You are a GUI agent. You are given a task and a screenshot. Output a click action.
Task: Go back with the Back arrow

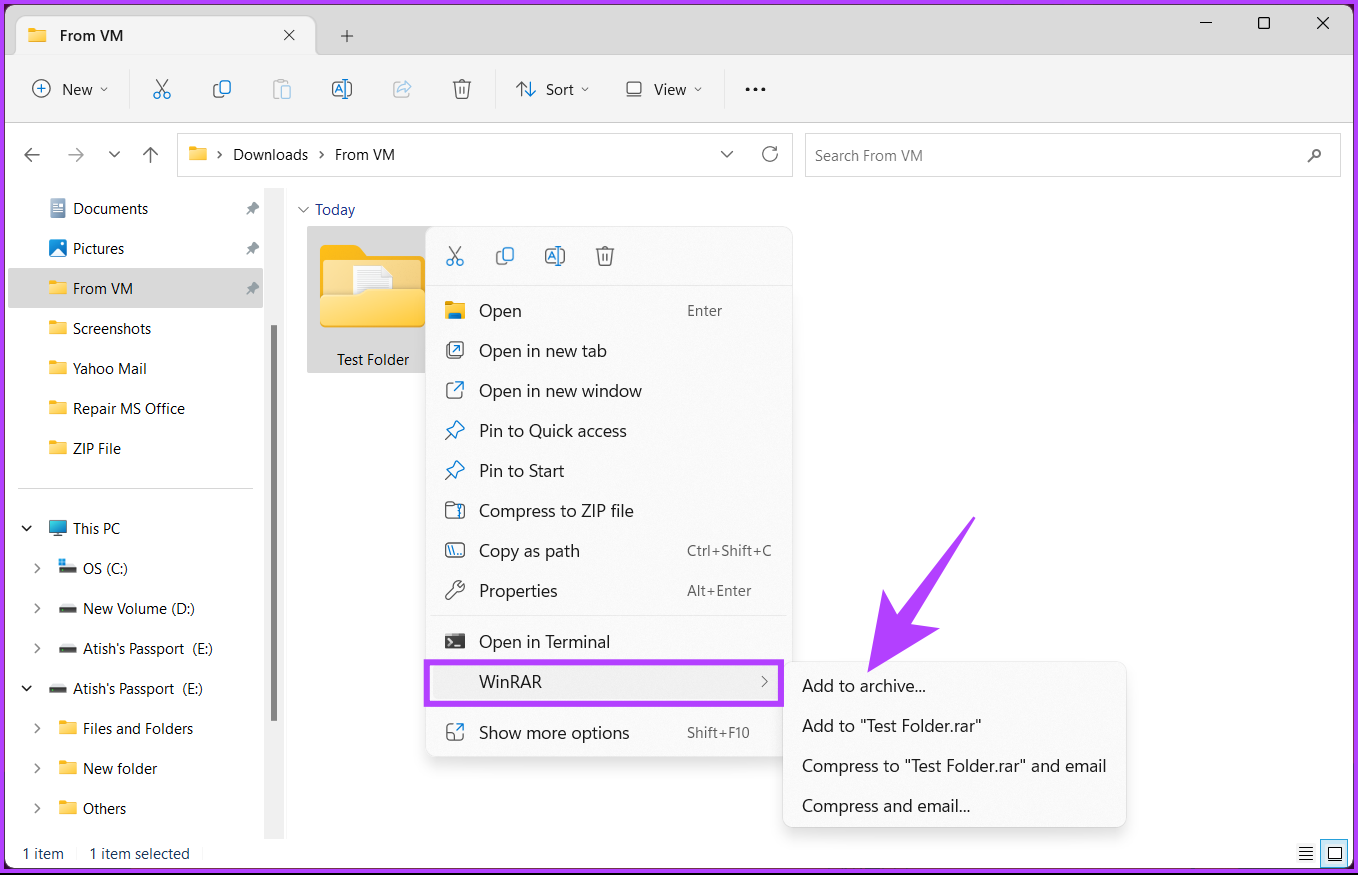tap(32, 155)
